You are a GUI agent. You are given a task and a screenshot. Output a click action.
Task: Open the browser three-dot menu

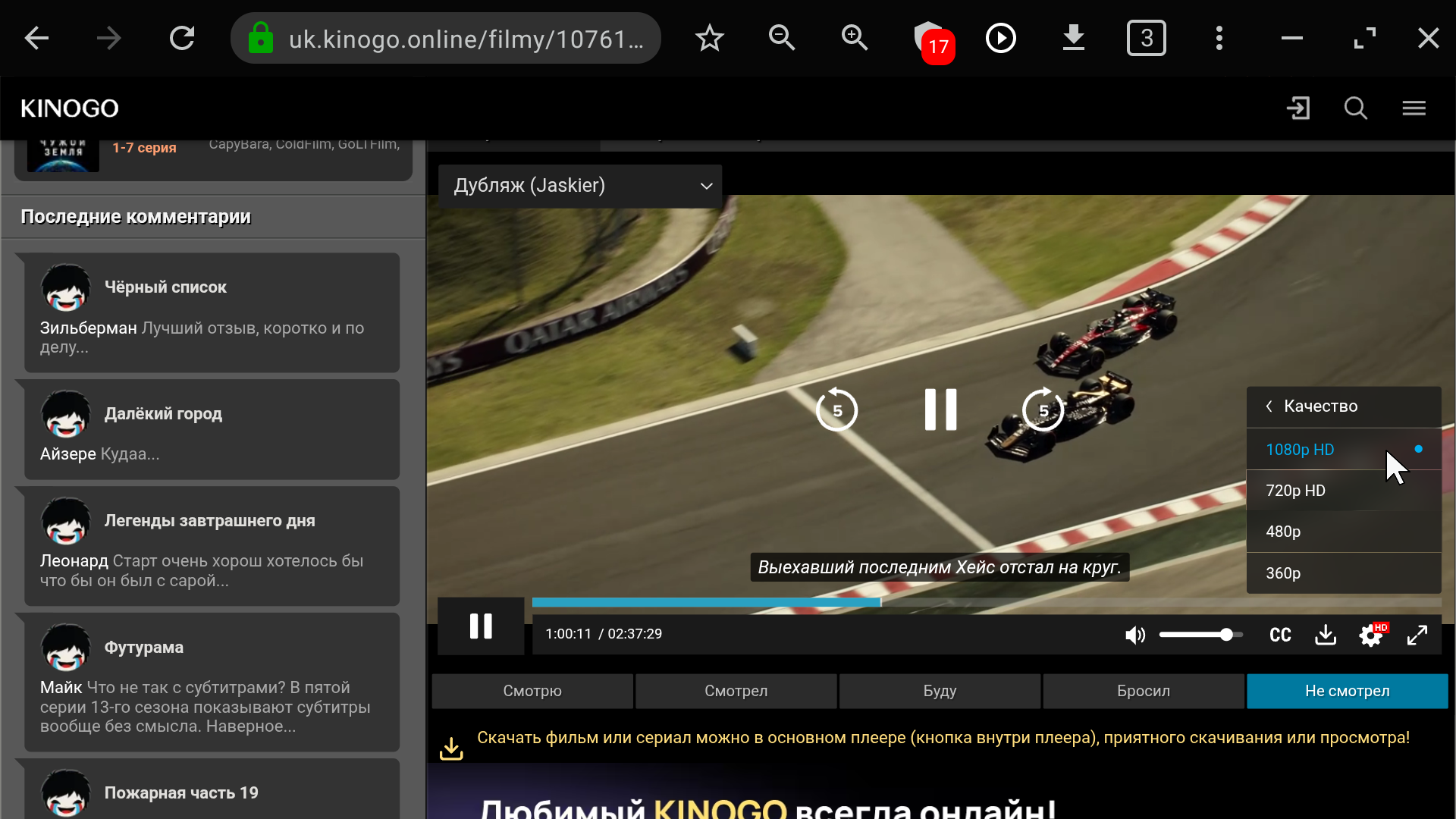coord(1219,38)
